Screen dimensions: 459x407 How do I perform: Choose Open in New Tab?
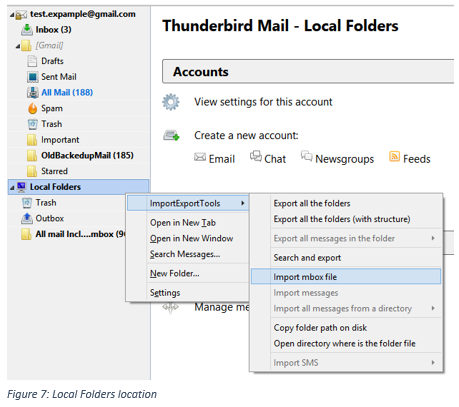pos(188,222)
